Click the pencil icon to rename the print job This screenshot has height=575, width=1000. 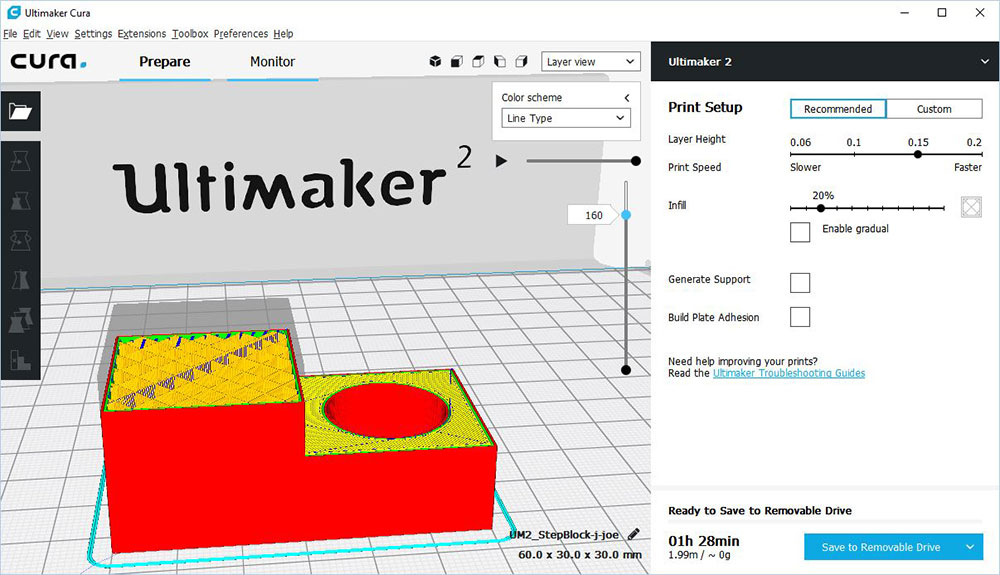coord(633,535)
